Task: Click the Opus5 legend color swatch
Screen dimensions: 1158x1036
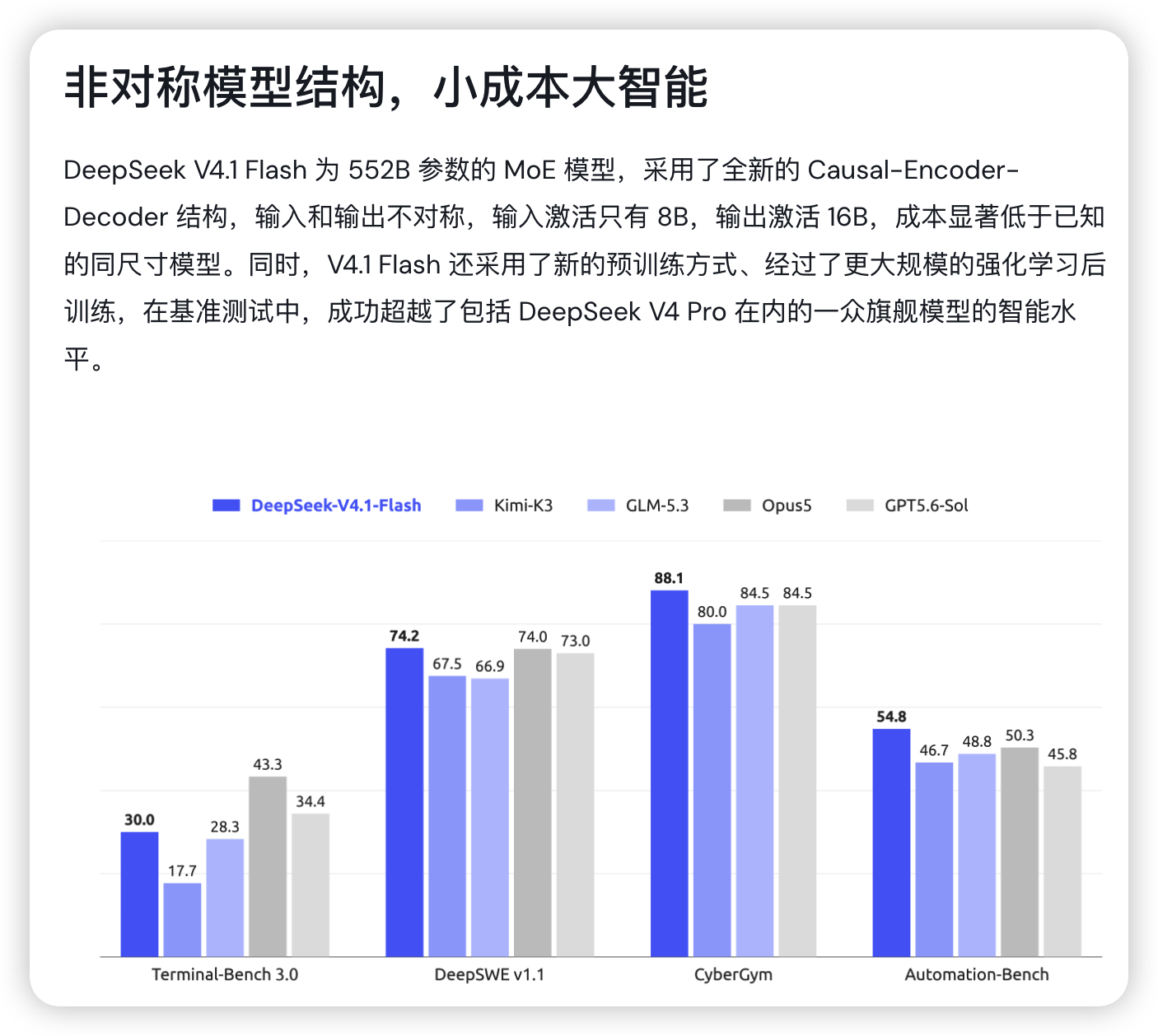Action: (737, 506)
